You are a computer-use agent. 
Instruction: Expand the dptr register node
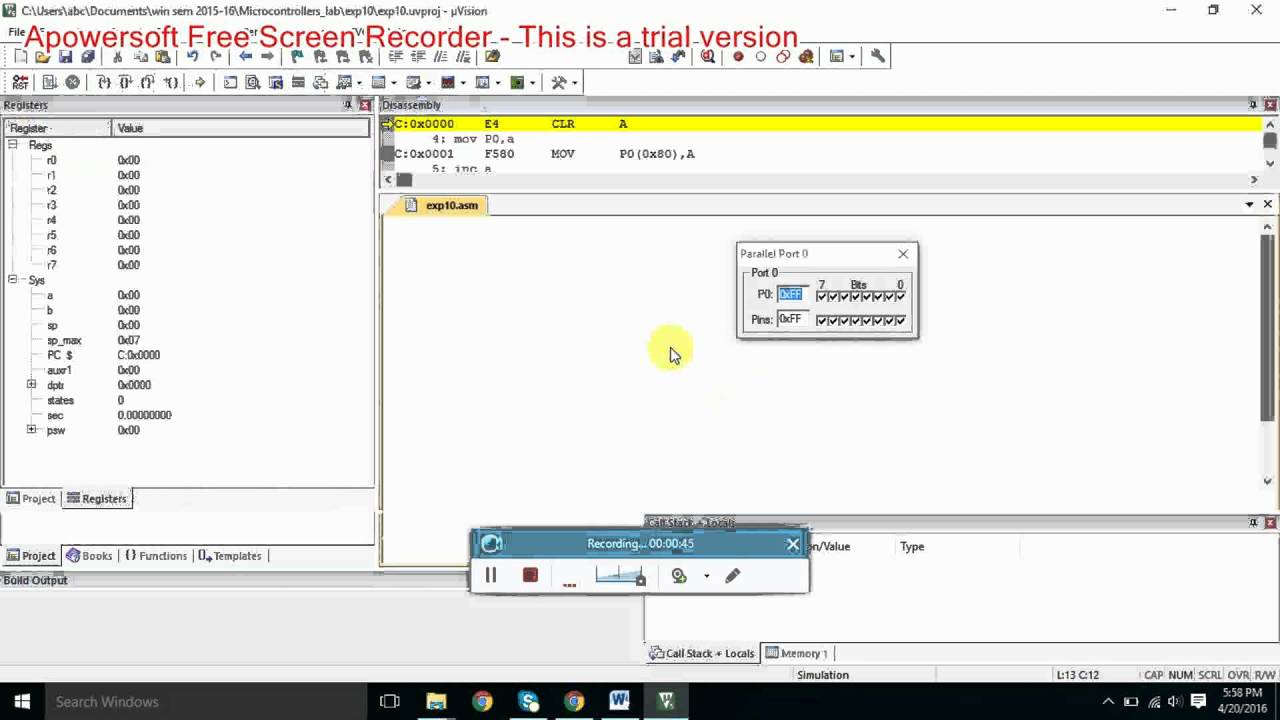point(31,385)
